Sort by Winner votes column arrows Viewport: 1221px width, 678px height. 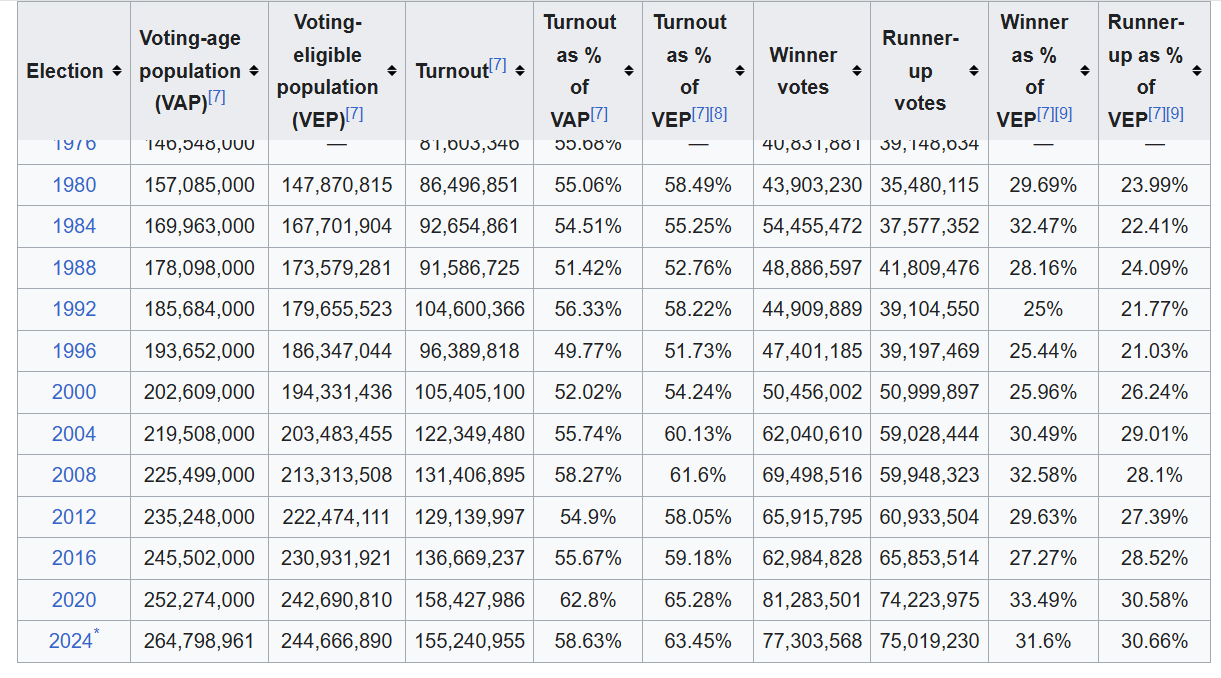point(857,71)
